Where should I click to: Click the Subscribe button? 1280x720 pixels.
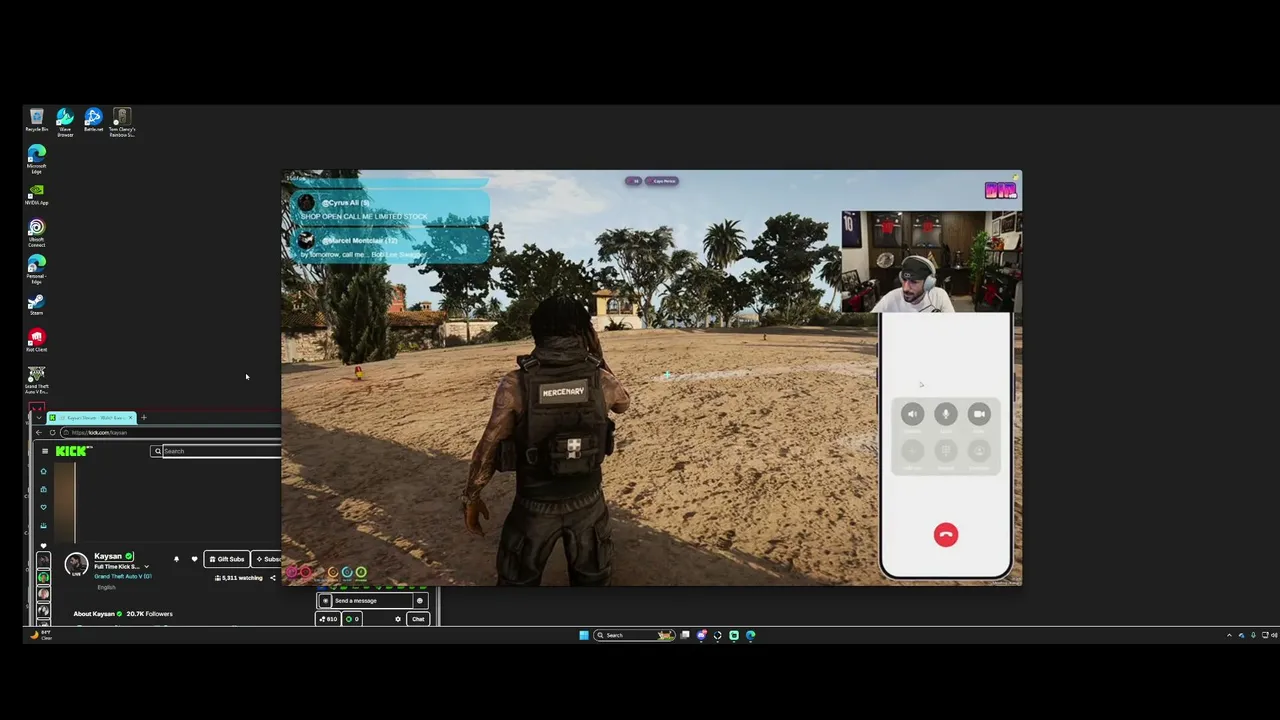point(268,559)
